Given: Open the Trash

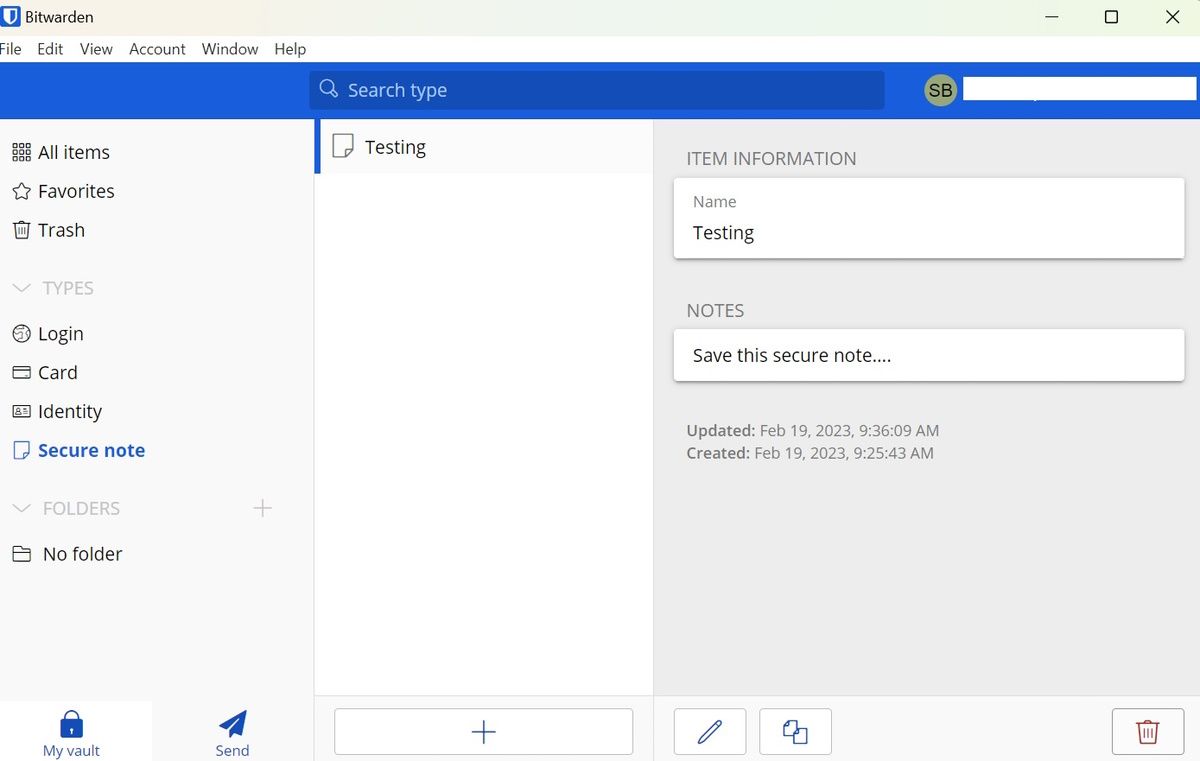Looking at the screenshot, I should point(48,230).
